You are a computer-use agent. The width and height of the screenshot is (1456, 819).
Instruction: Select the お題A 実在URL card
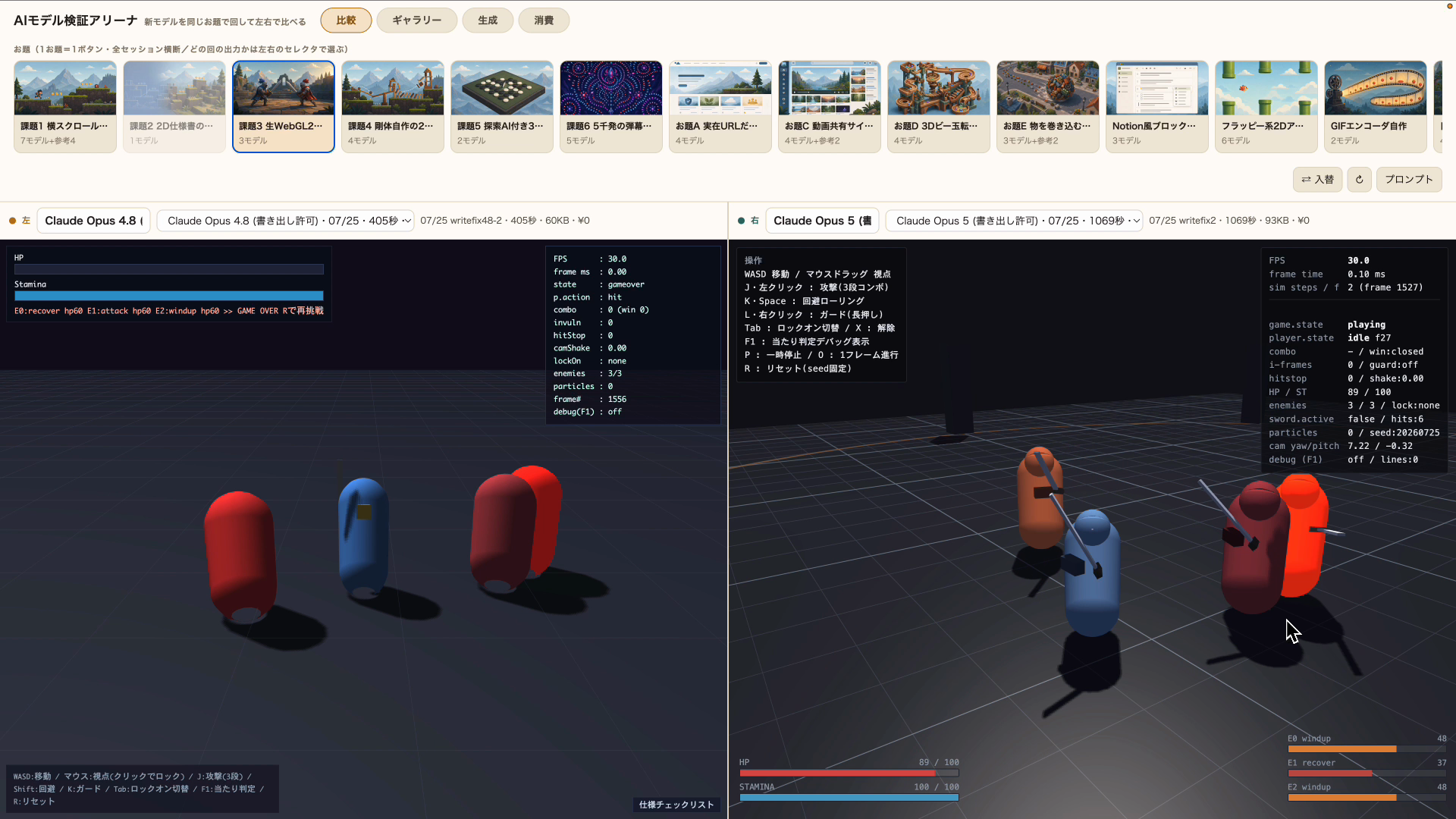pyautogui.click(x=720, y=107)
